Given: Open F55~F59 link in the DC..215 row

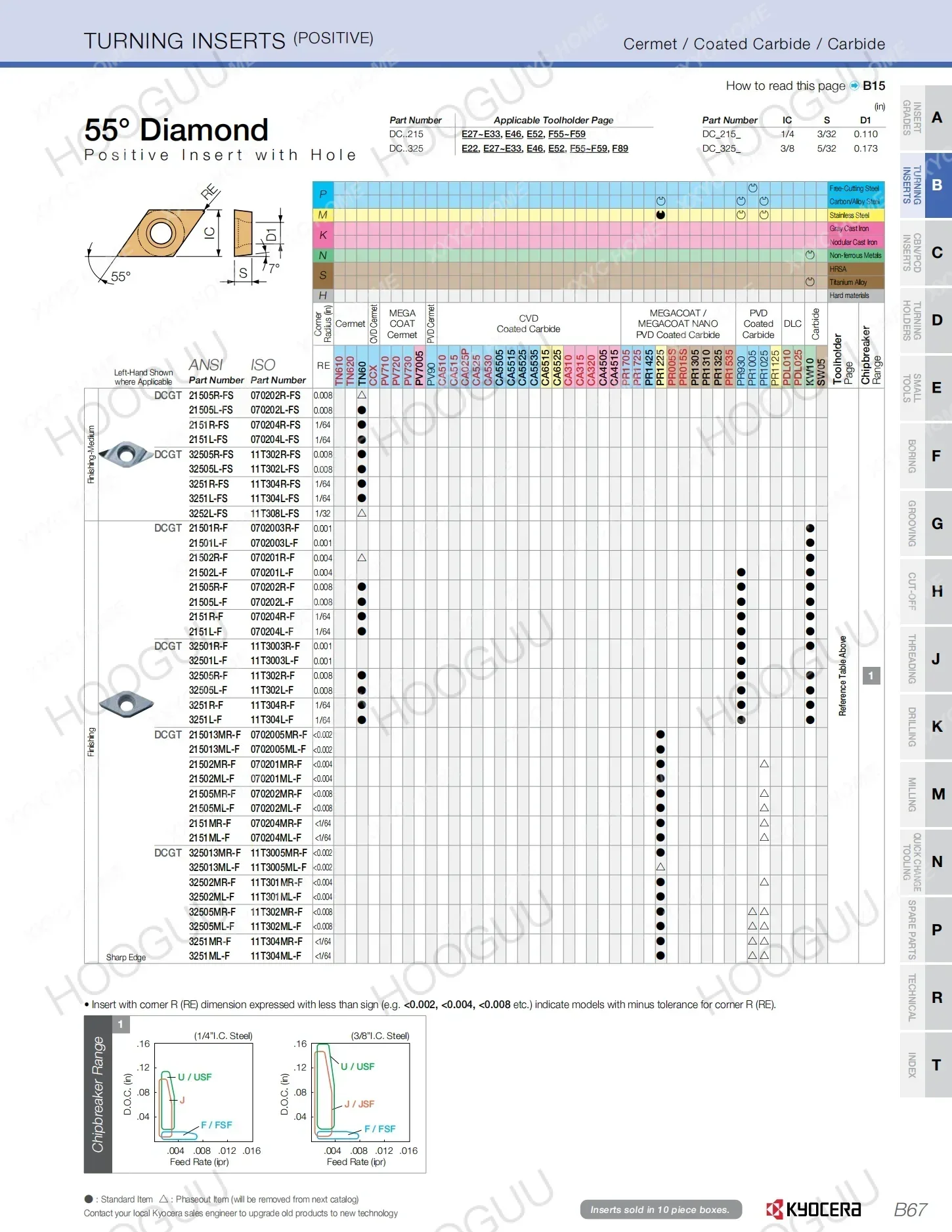Looking at the screenshot, I should pos(567,134).
